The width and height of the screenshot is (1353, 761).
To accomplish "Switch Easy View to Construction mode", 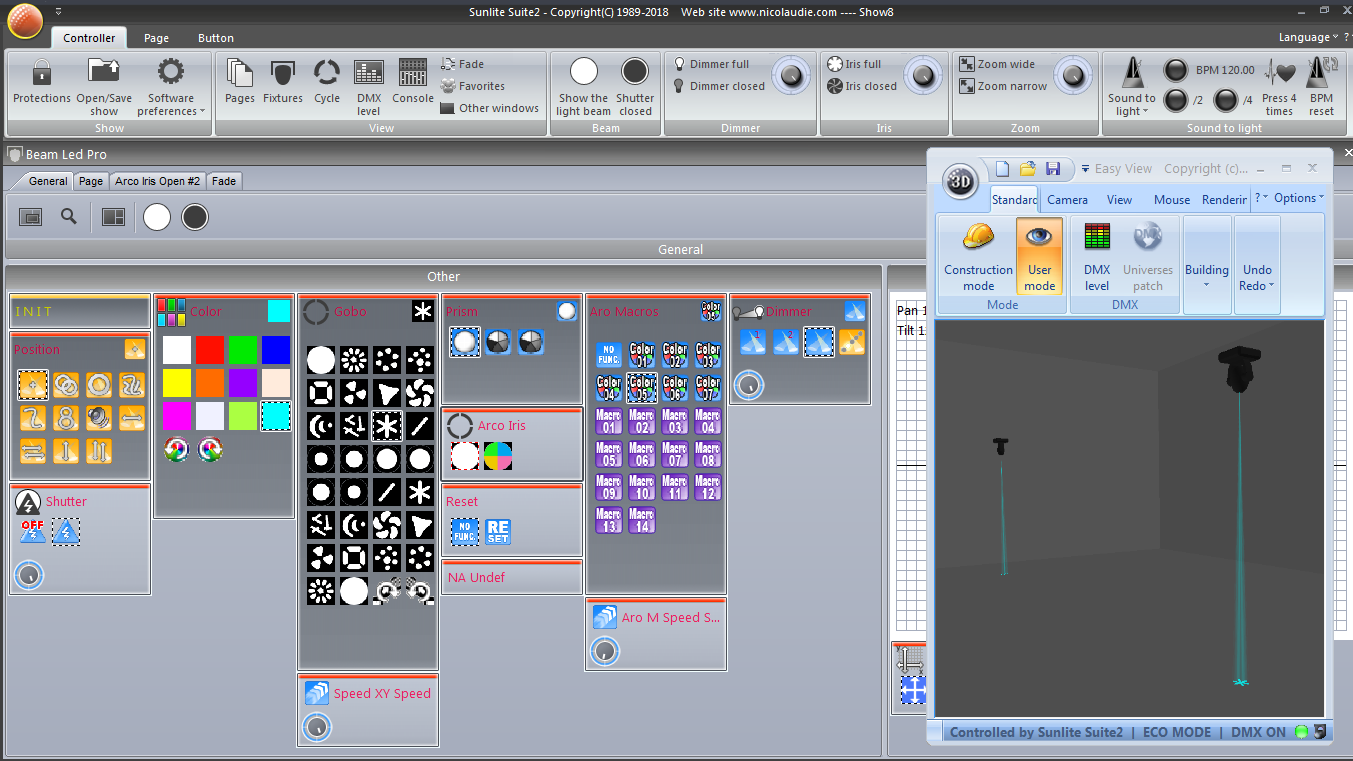I will click(978, 256).
